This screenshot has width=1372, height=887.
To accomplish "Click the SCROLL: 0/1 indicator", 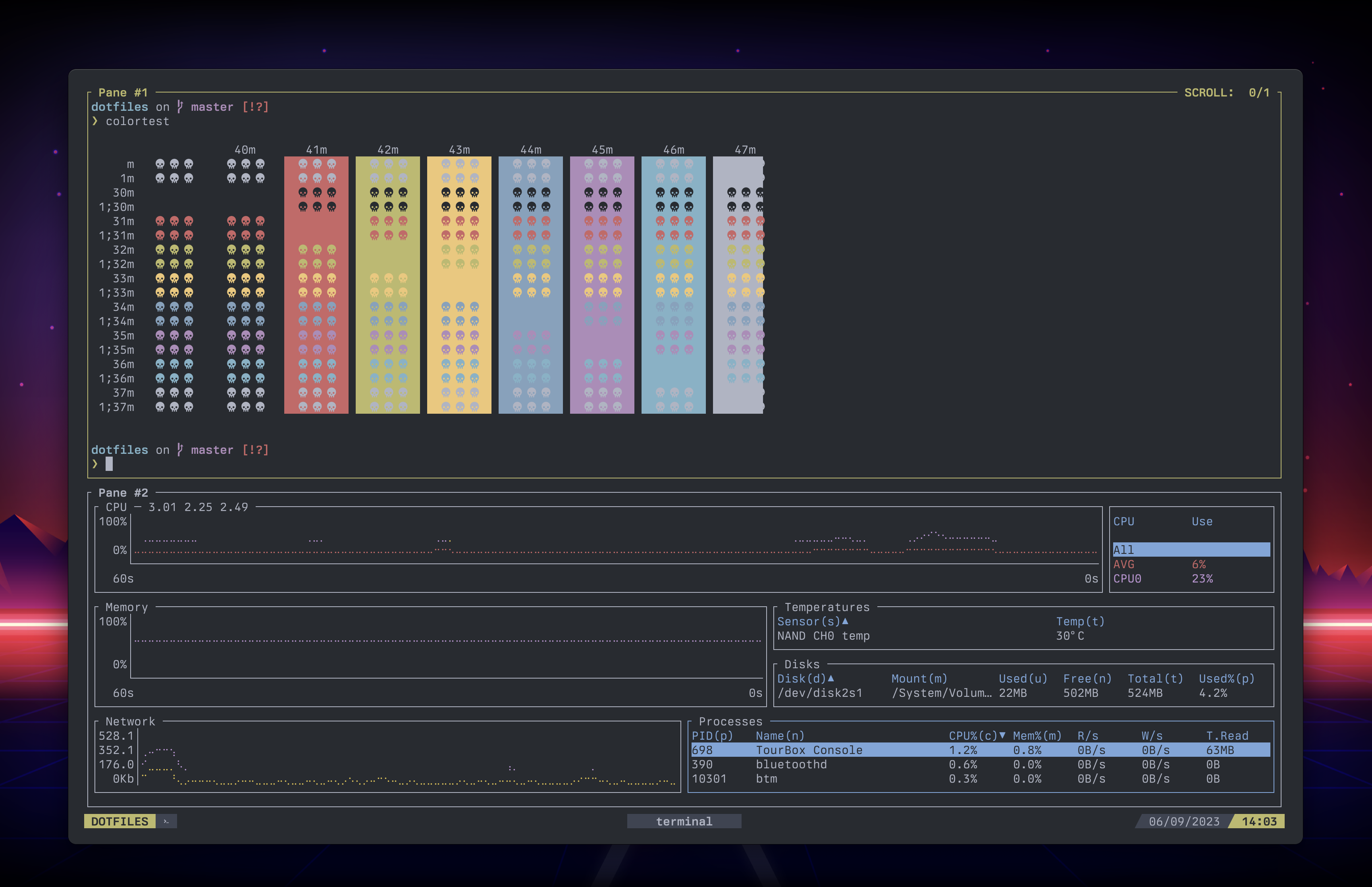I will tap(1226, 92).
